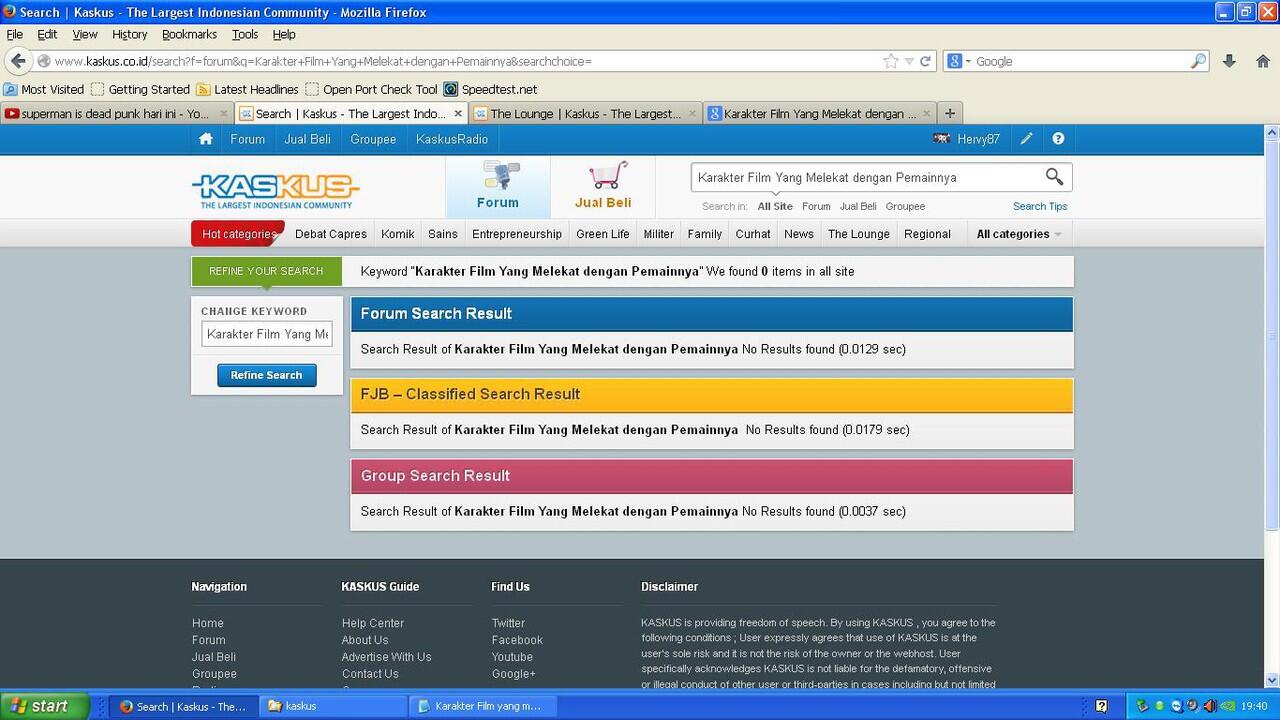Switch to 'The Lounge | Kaskus' tab
This screenshot has height=720, width=1280.
586,114
